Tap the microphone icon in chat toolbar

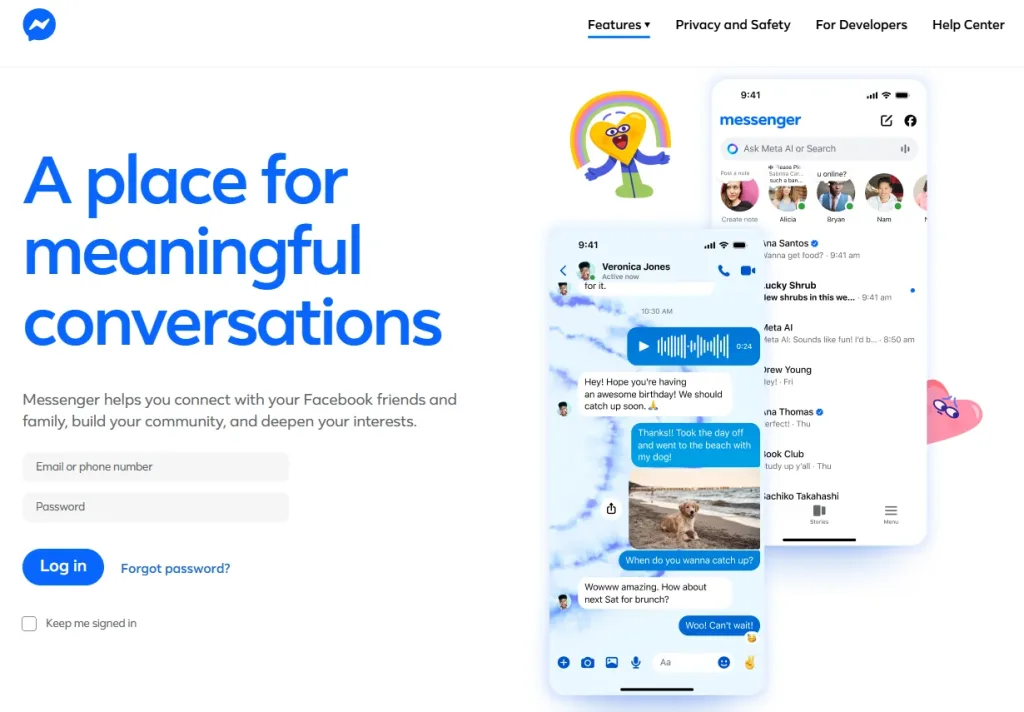[x=635, y=662]
